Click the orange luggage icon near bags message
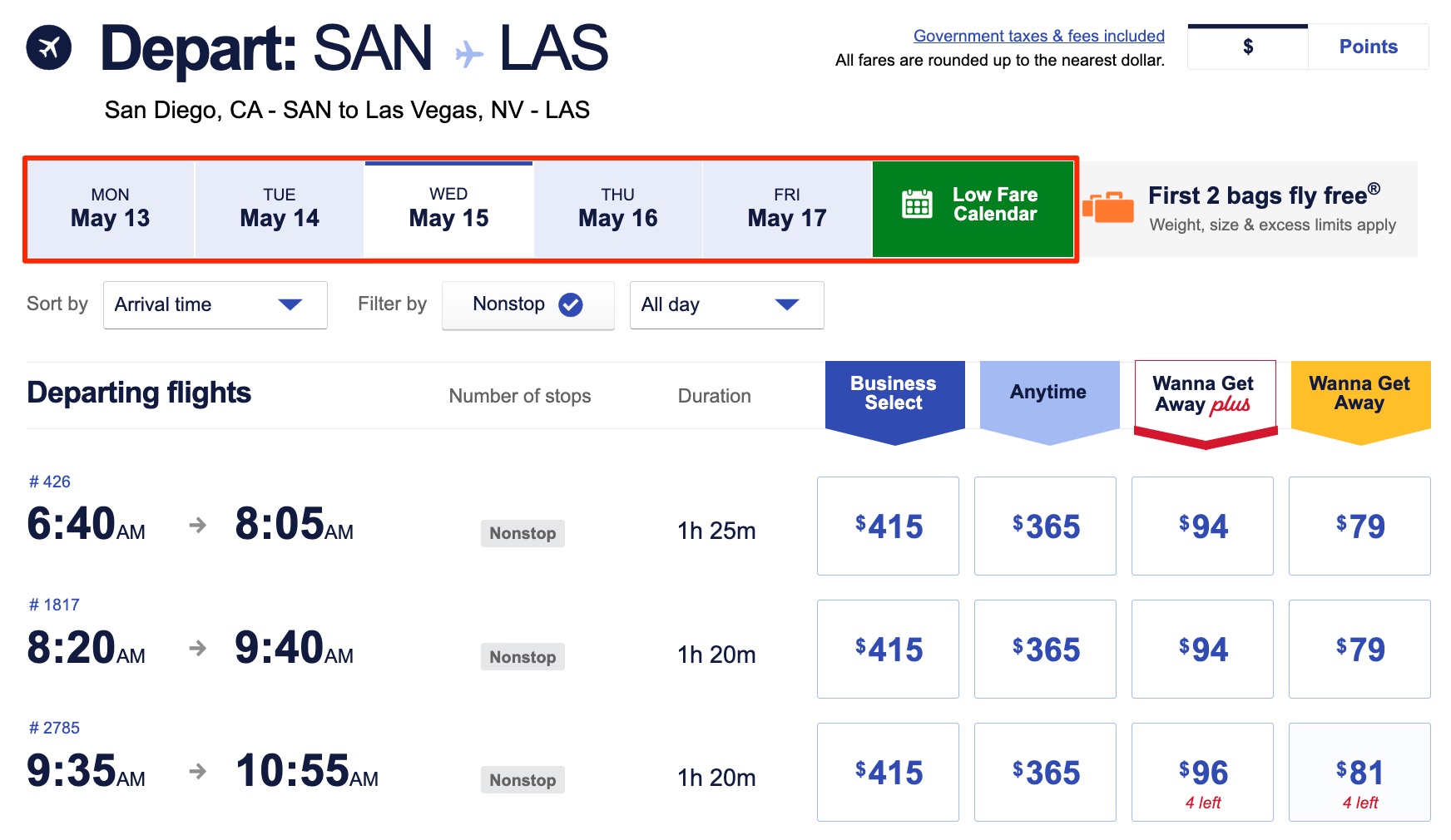 pyautogui.click(x=1110, y=207)
